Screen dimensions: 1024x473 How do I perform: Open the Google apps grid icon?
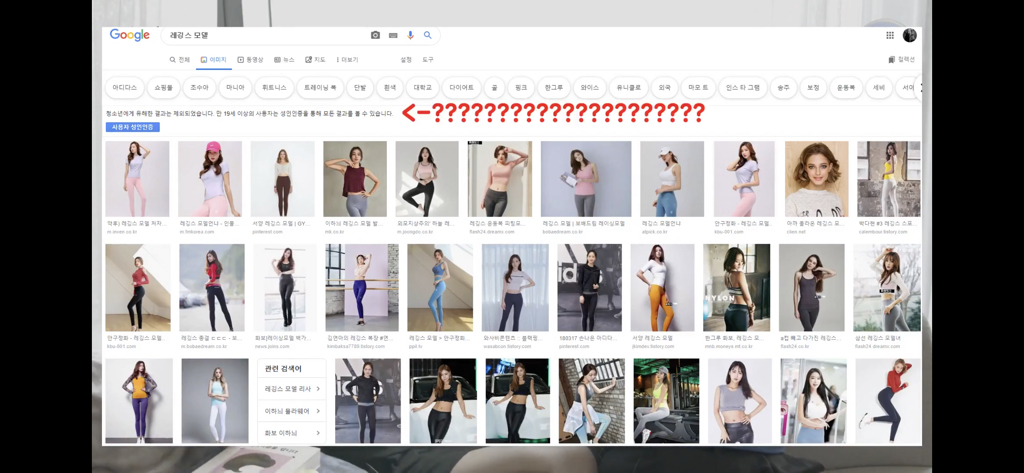coord(889,35)
